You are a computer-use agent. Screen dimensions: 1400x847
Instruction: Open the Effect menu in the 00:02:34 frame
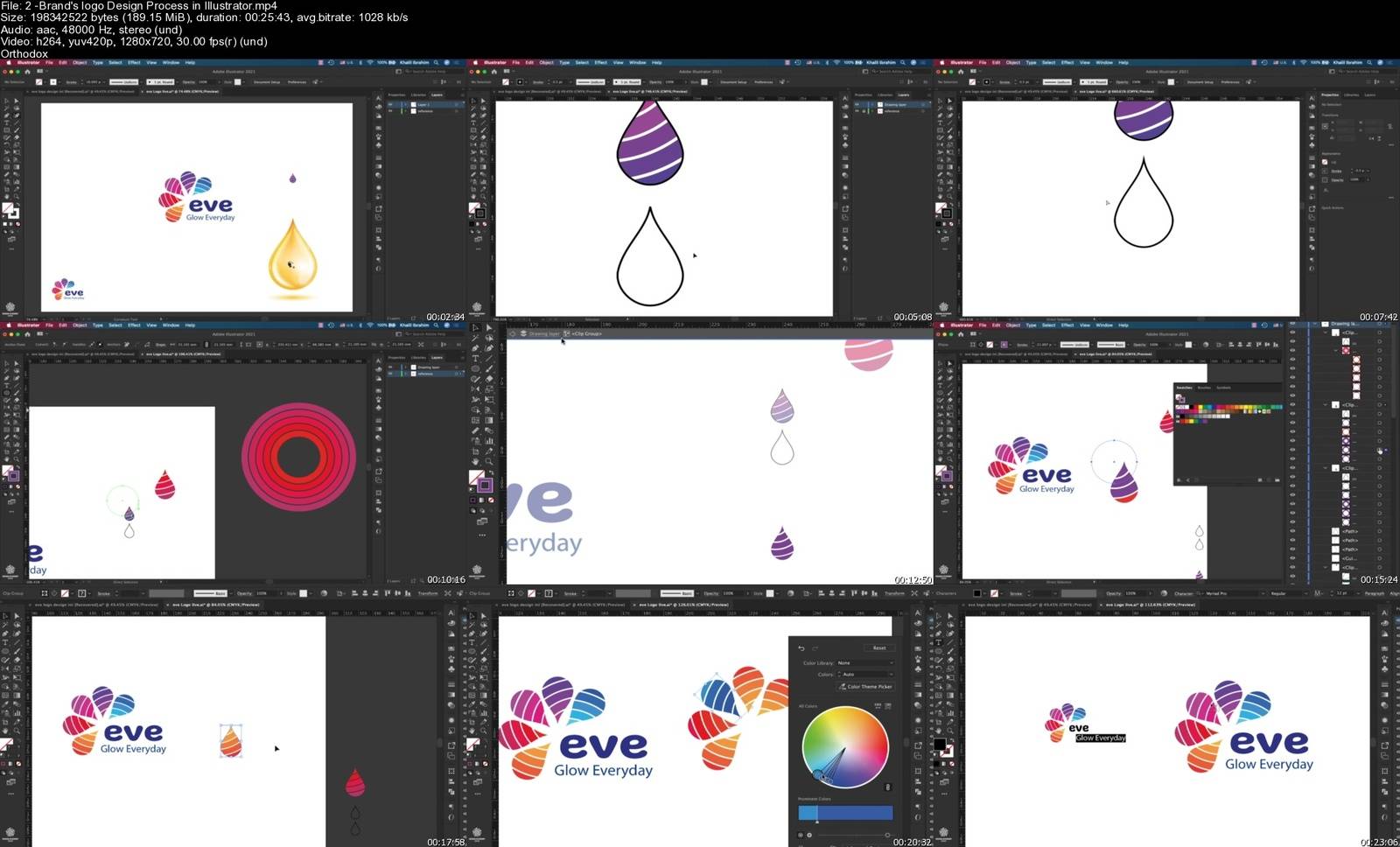134,62
